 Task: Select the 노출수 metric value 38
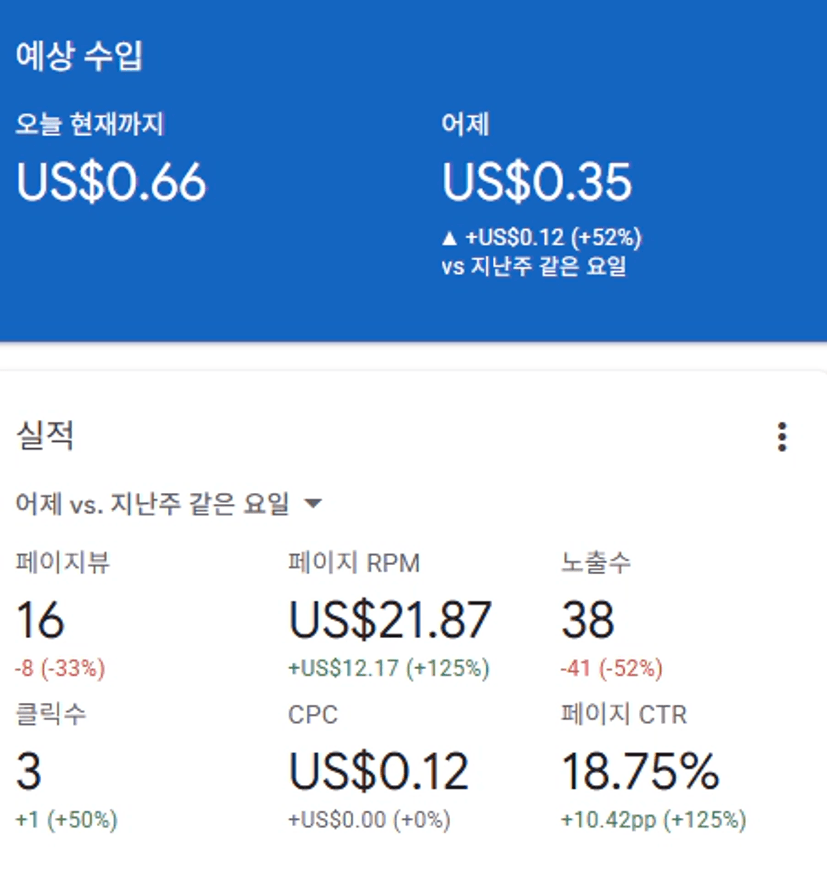pyautogui.click(x=588, y=621)
